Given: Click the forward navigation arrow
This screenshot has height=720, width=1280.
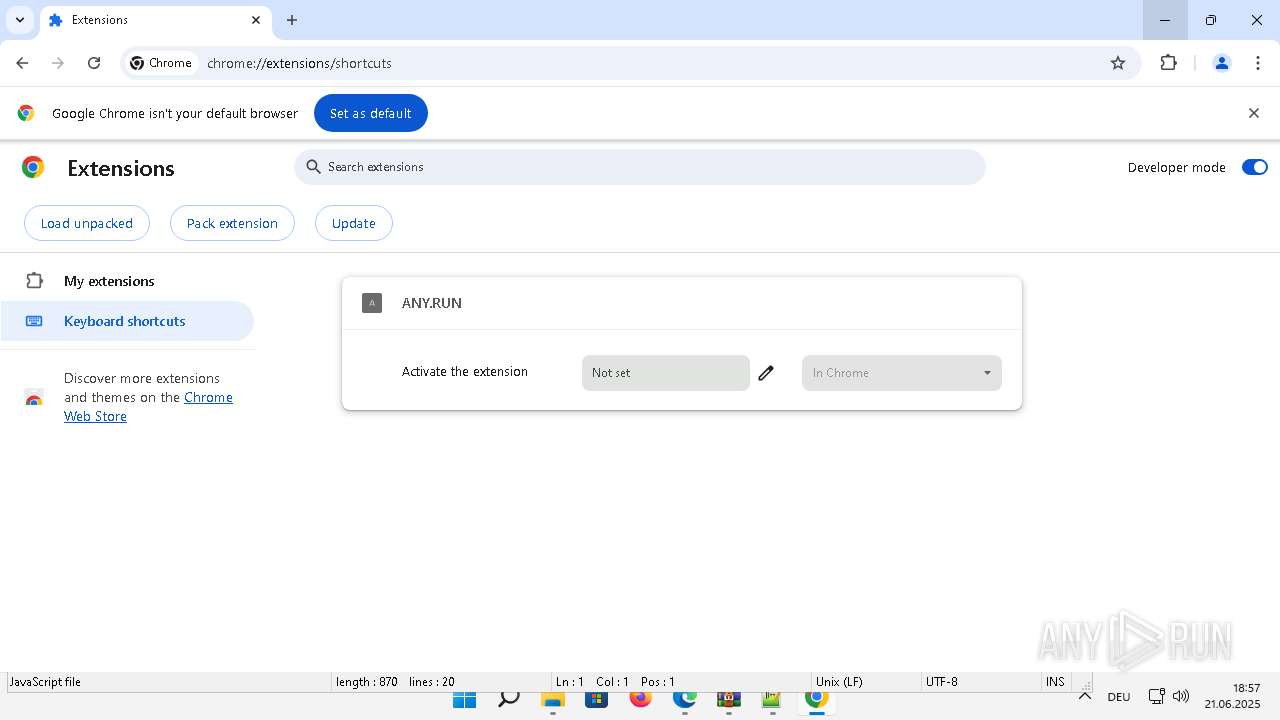Looking at the screenshot, I should coord(58,63).
